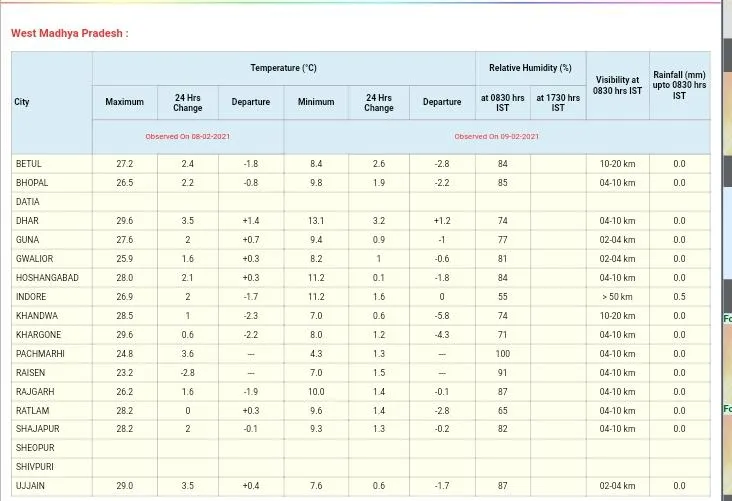Select the DHAR city row name
This screenshot has width=732, height=501.
click(x=27, y=221)
